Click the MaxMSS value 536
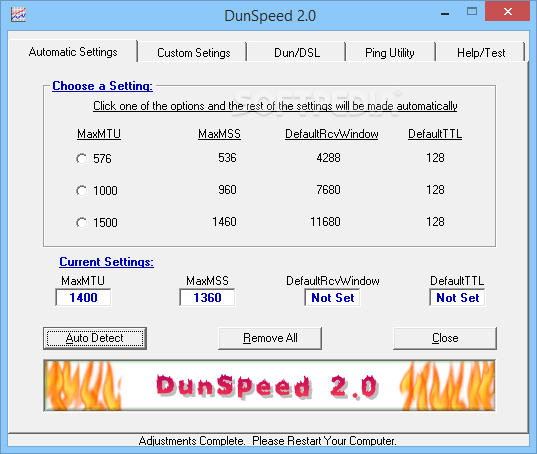The image size is (537, 454). pos(227,158)
